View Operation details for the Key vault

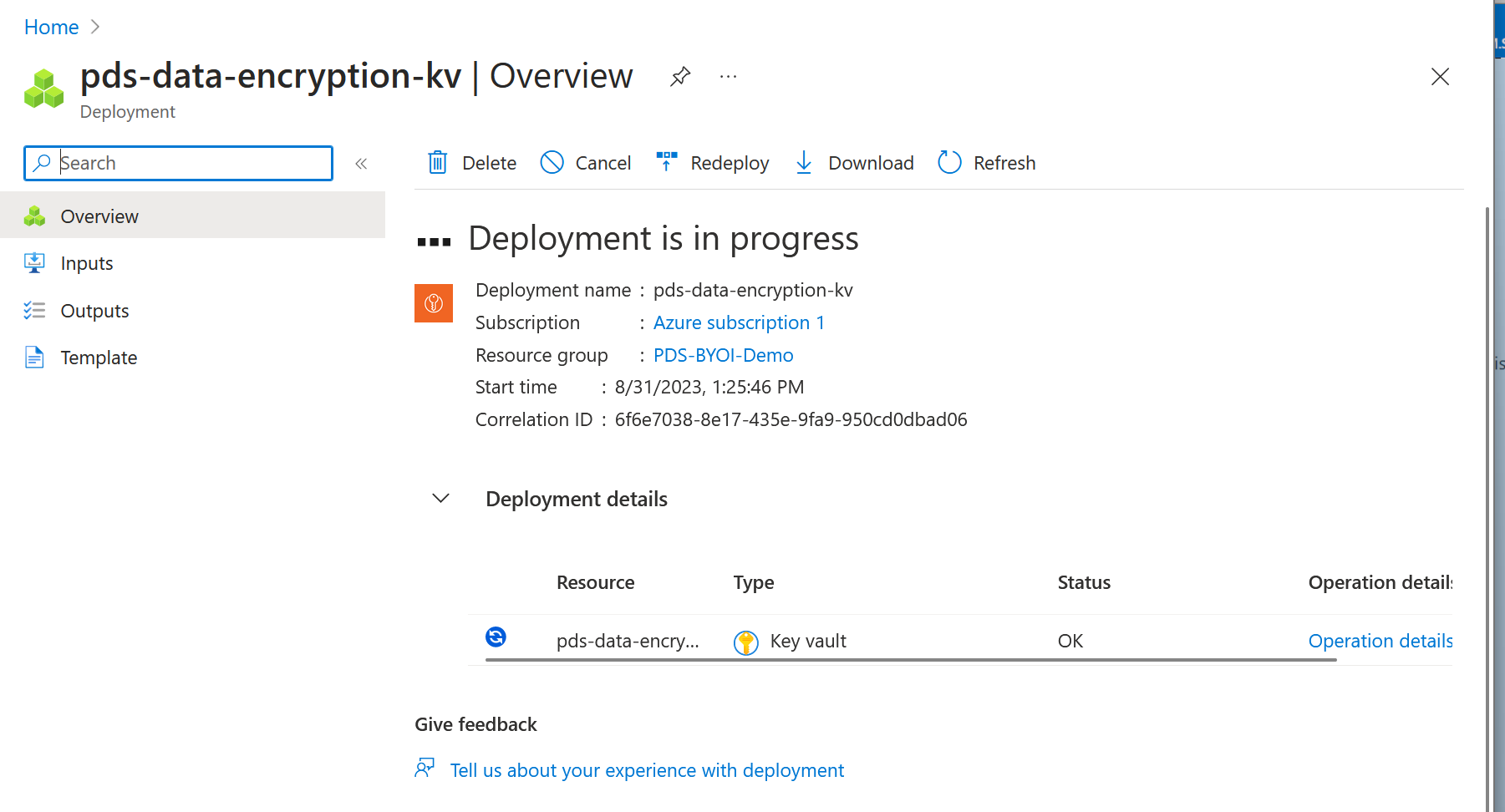tap(1380, 641)
